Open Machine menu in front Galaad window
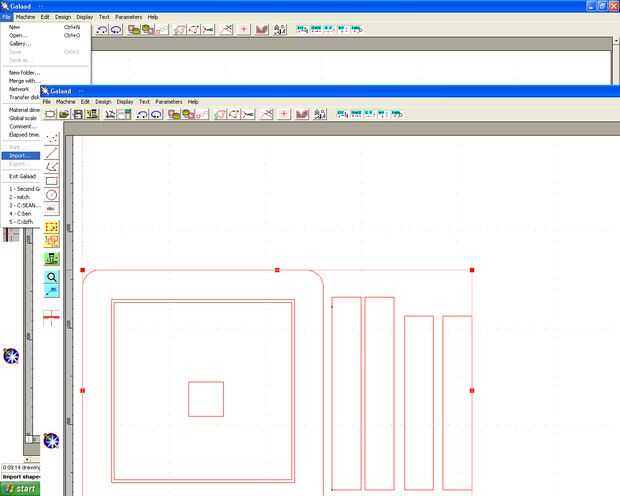Viewport: 620px width, 496px height. (66, 102)
